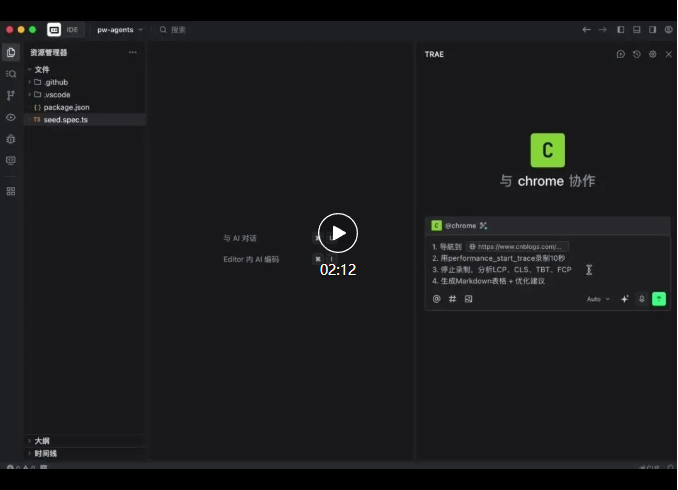The image size is (678, 490).
Task: Click the TRAE app logo icon
Action: [x=54, y=30]
